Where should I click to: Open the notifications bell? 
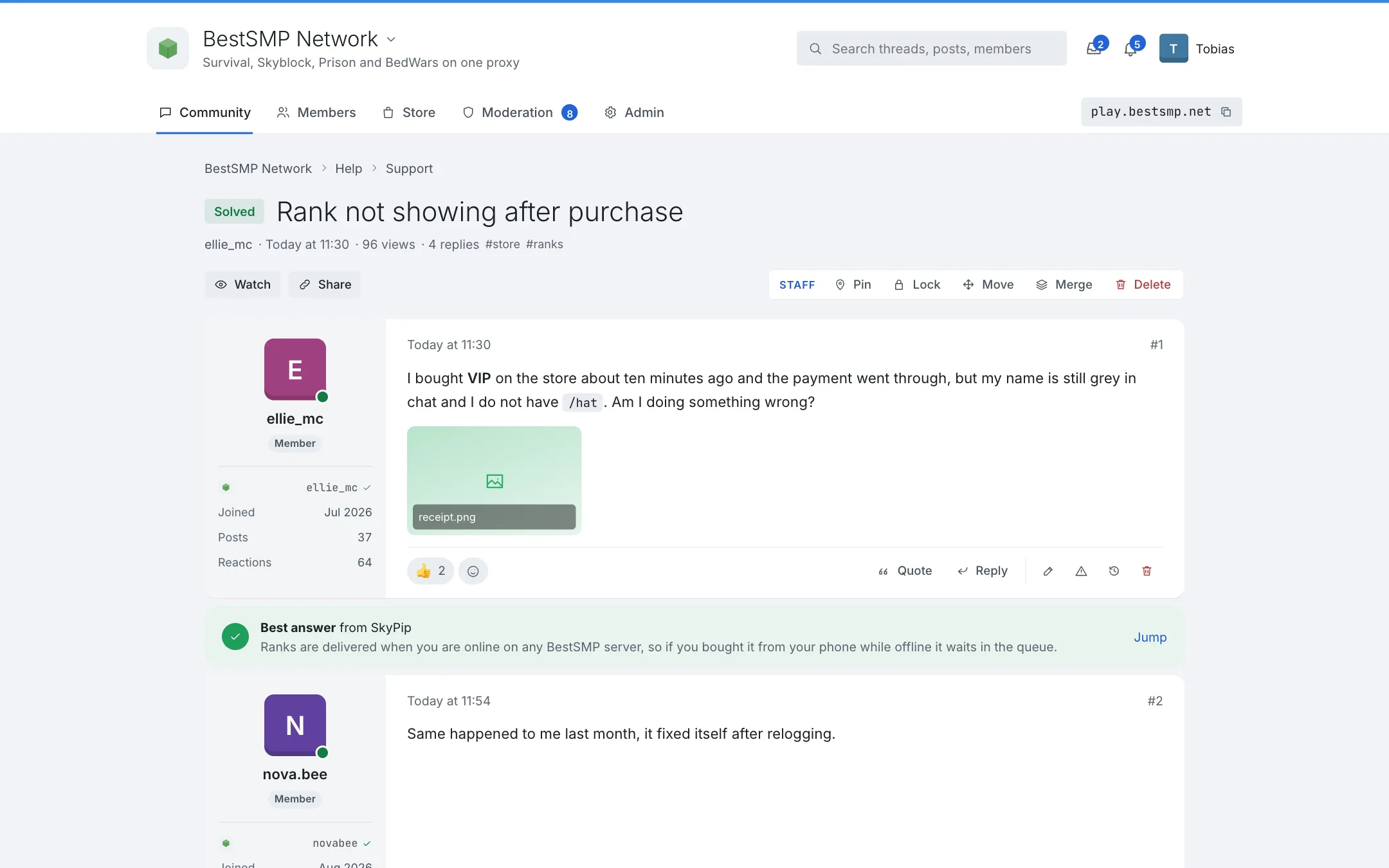click(x=1130, y=48)
